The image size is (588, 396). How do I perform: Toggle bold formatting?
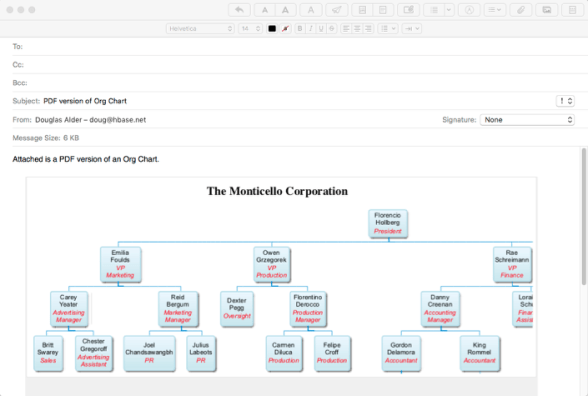[x=300, y=28]
